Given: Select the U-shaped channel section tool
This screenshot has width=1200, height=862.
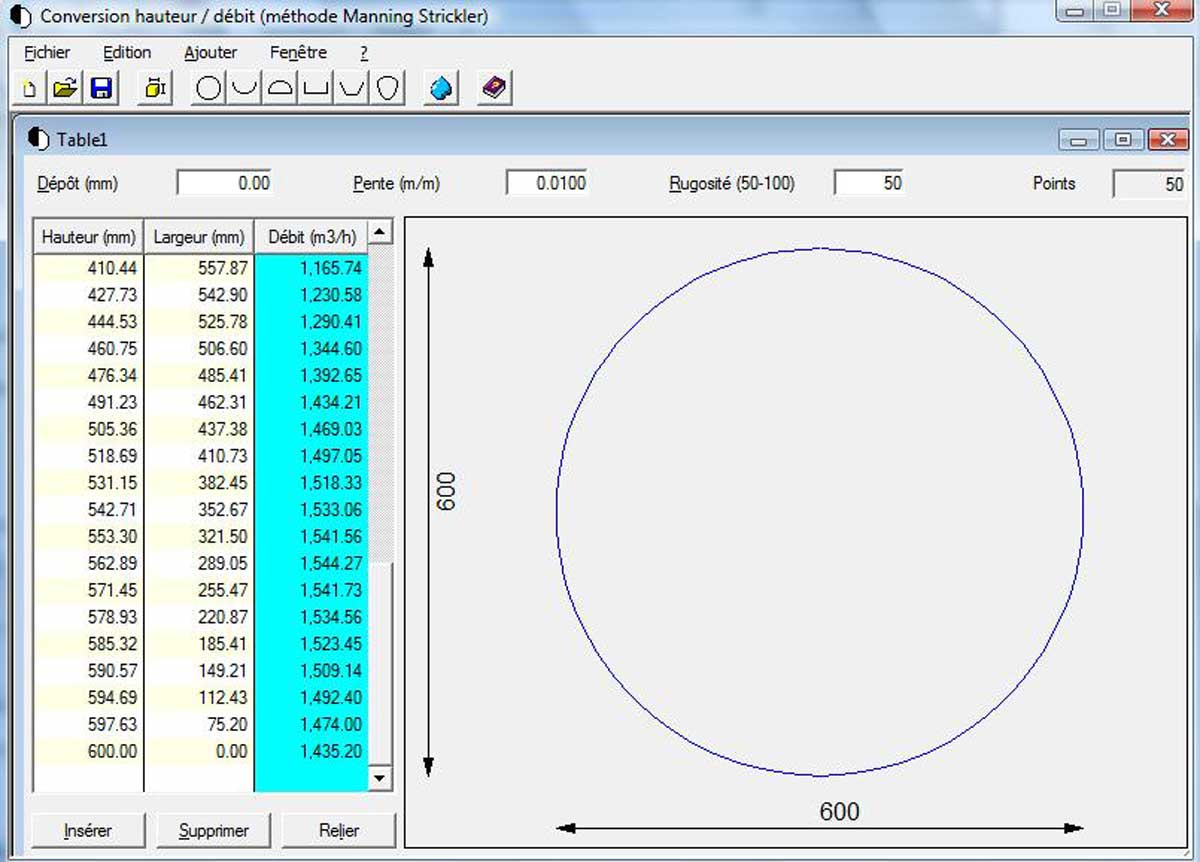Looking at the screenshot, I should coord(243,87).
